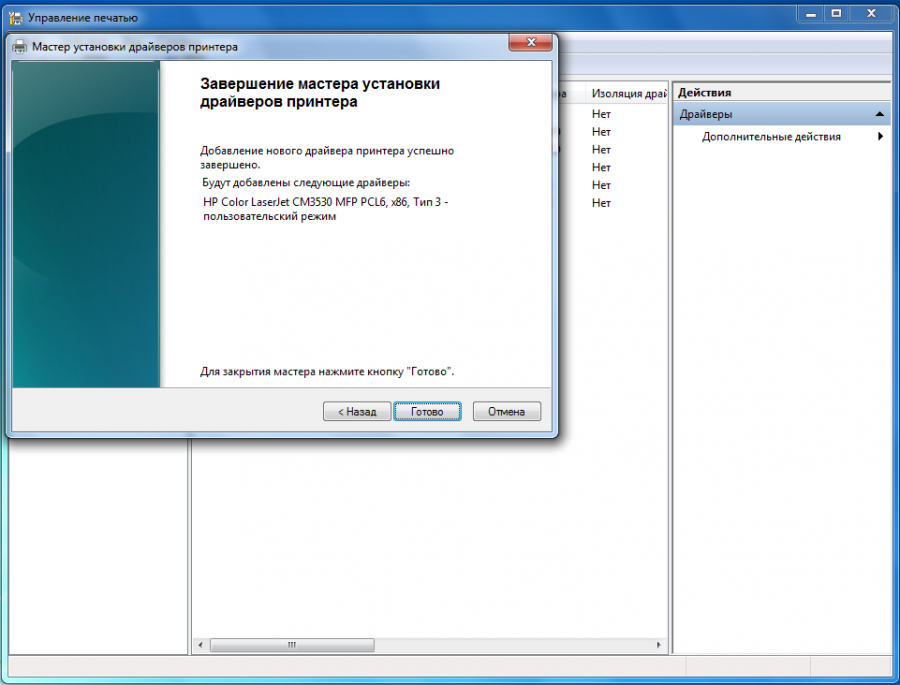Click the Управление печатью window icon

point(15,18)
